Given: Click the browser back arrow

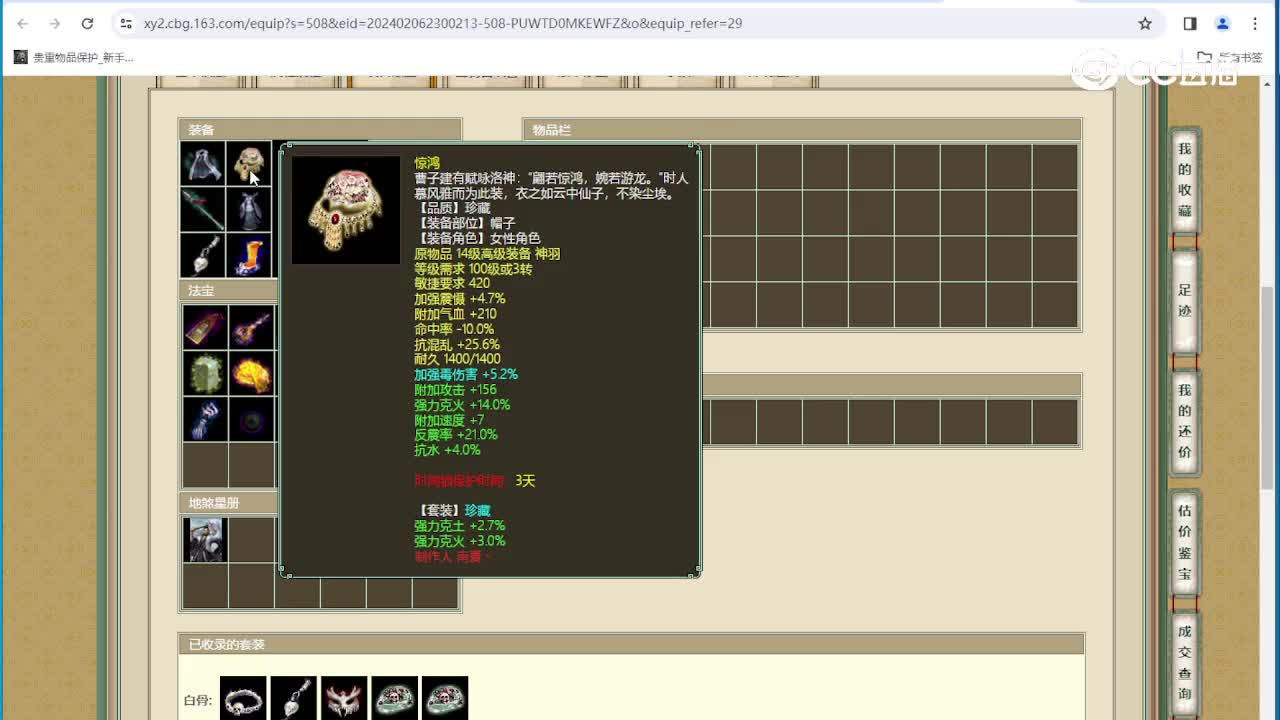Looking at the screenshot, I should pos(23,23).
